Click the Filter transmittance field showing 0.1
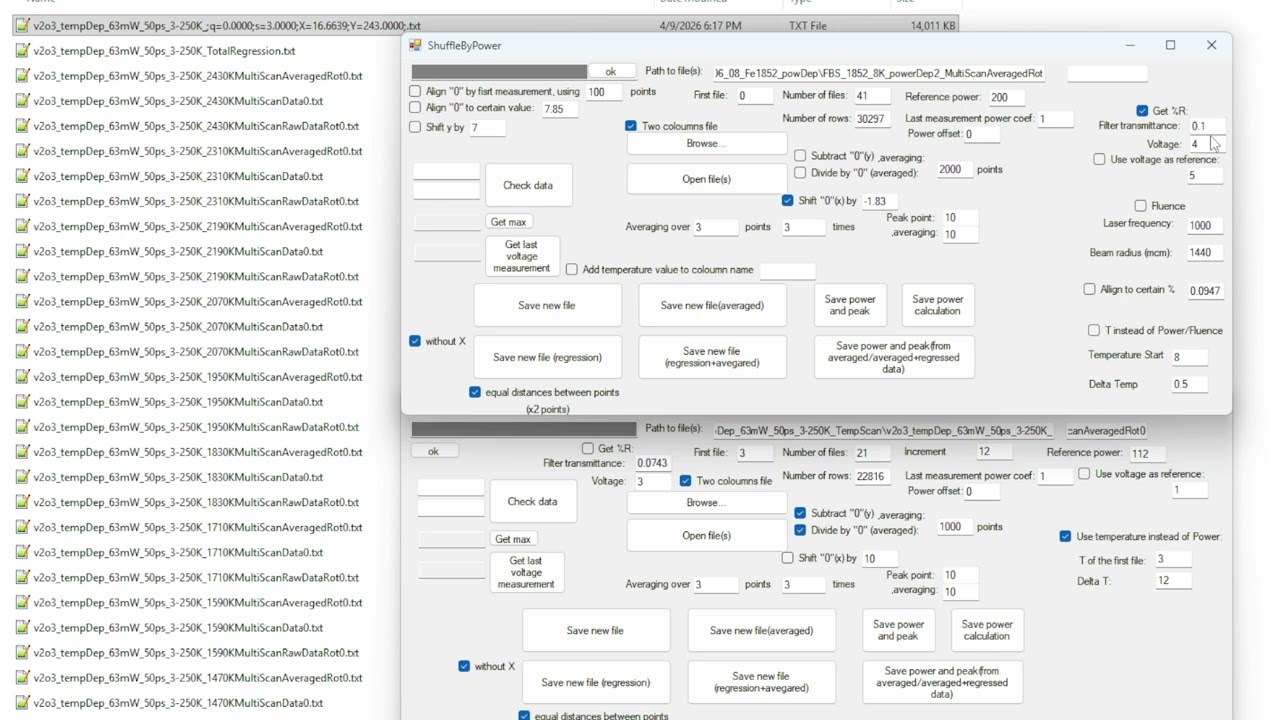 click(1206, 126)
